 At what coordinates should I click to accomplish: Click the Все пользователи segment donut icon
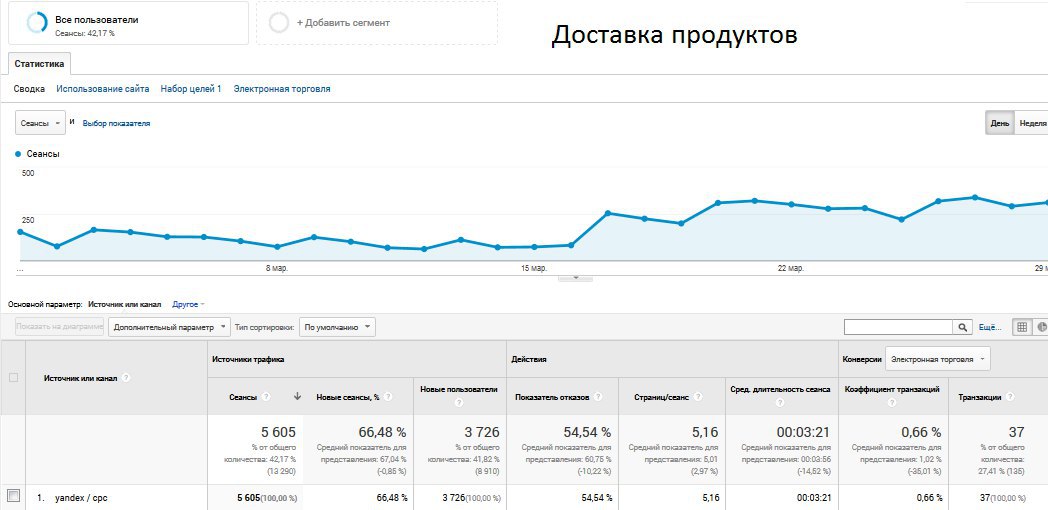(x=37, y=23)
